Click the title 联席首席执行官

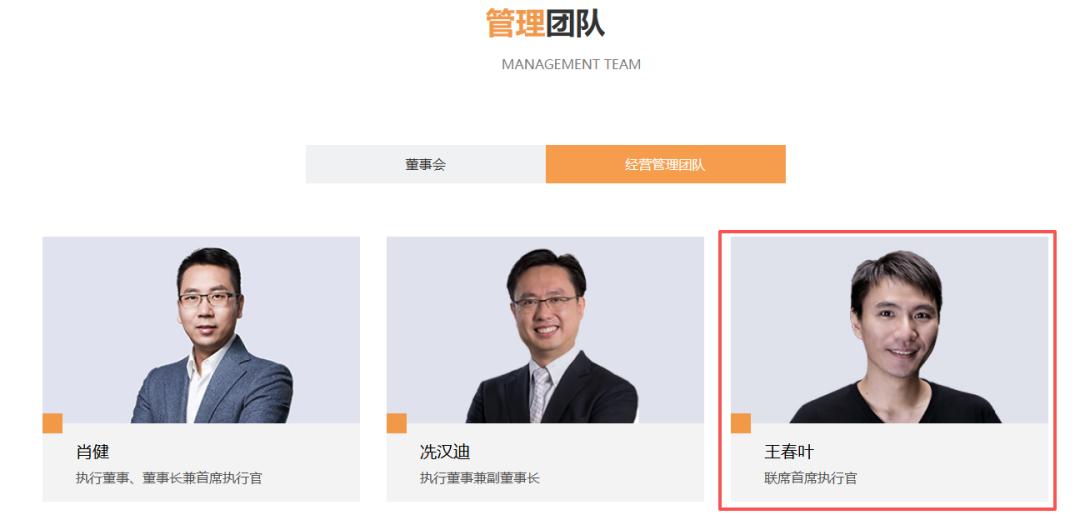(810, 478)
